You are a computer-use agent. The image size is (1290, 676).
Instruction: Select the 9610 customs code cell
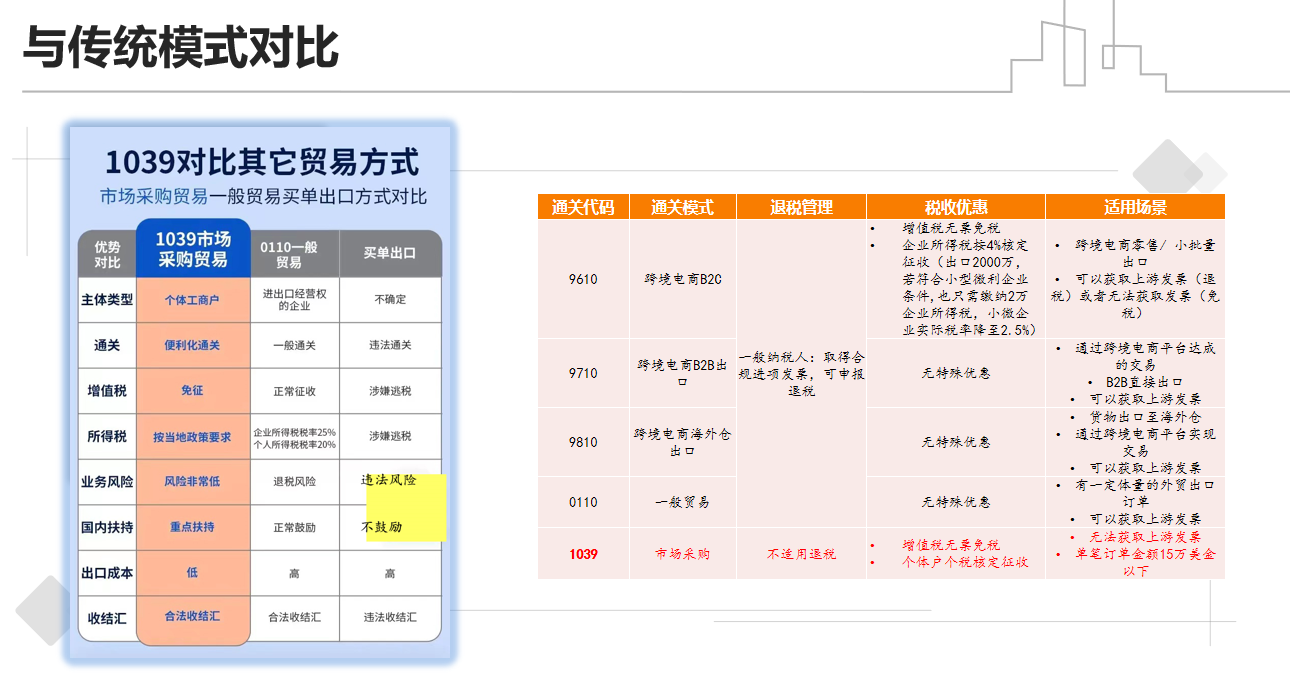(583, 279)
